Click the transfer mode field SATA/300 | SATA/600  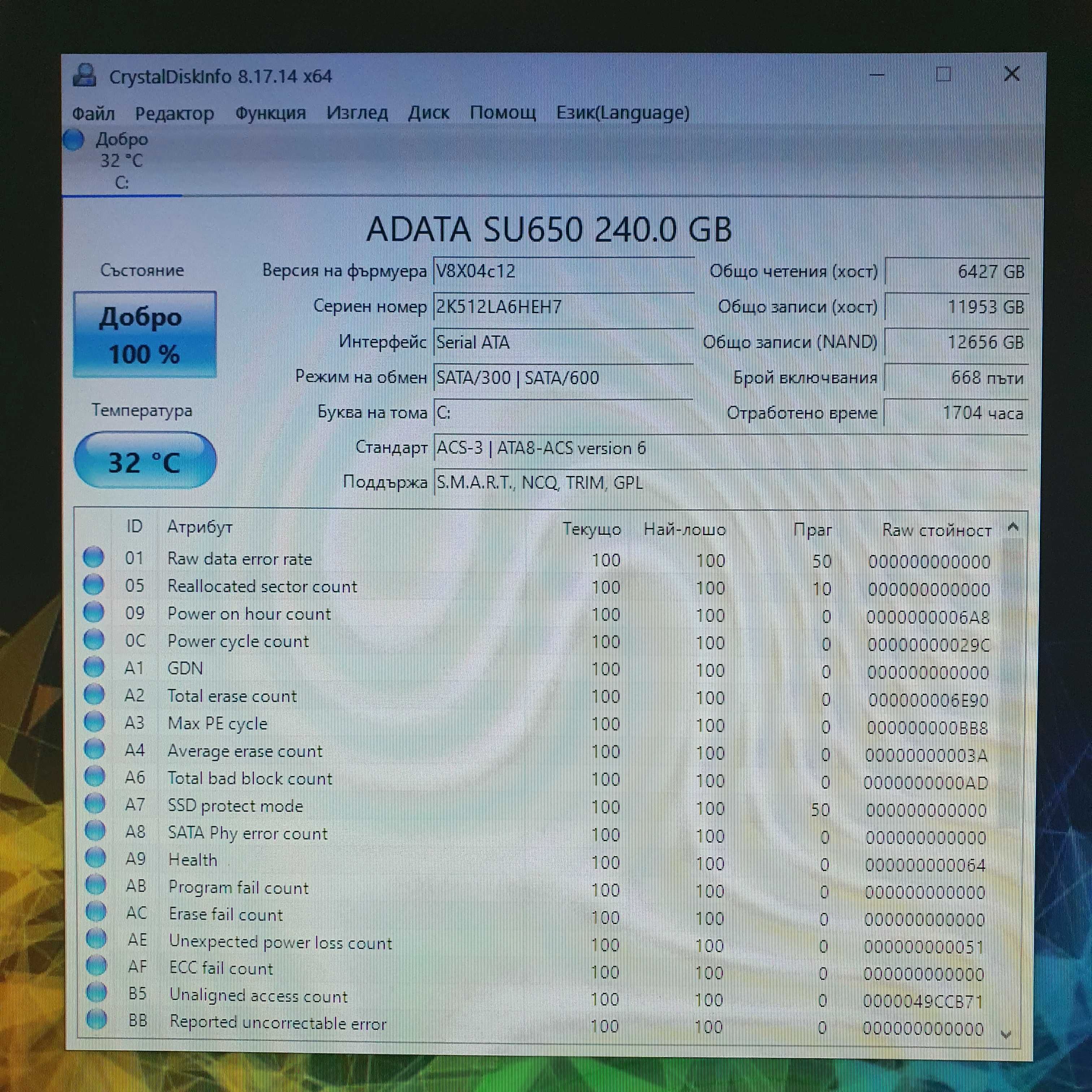(564, 378)
